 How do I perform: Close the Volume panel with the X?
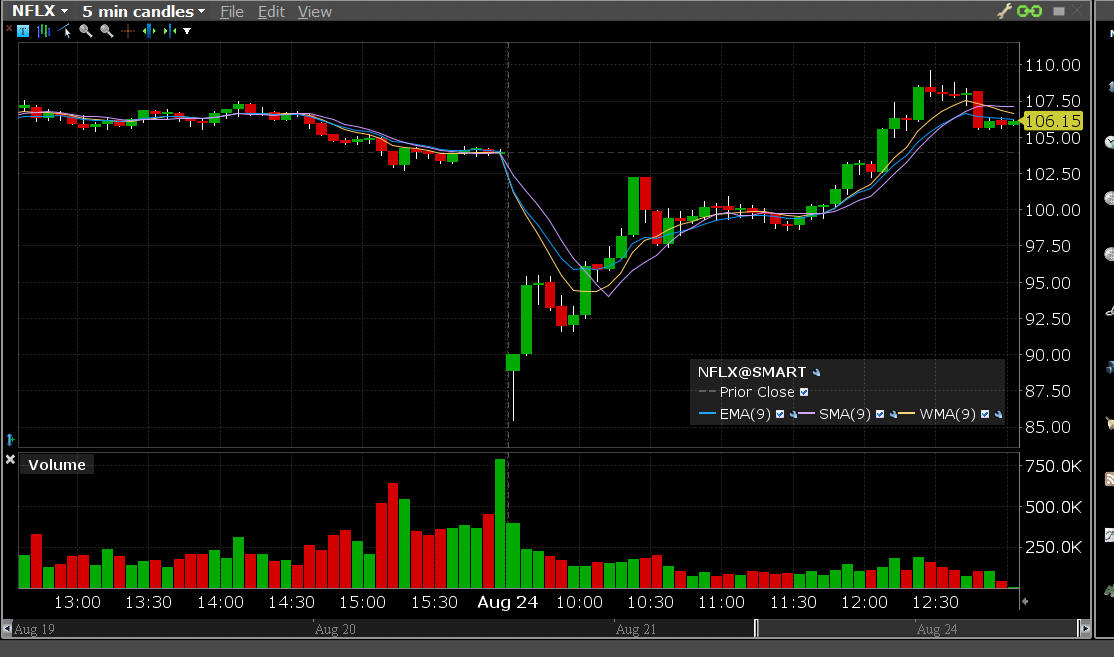[10, 460]
